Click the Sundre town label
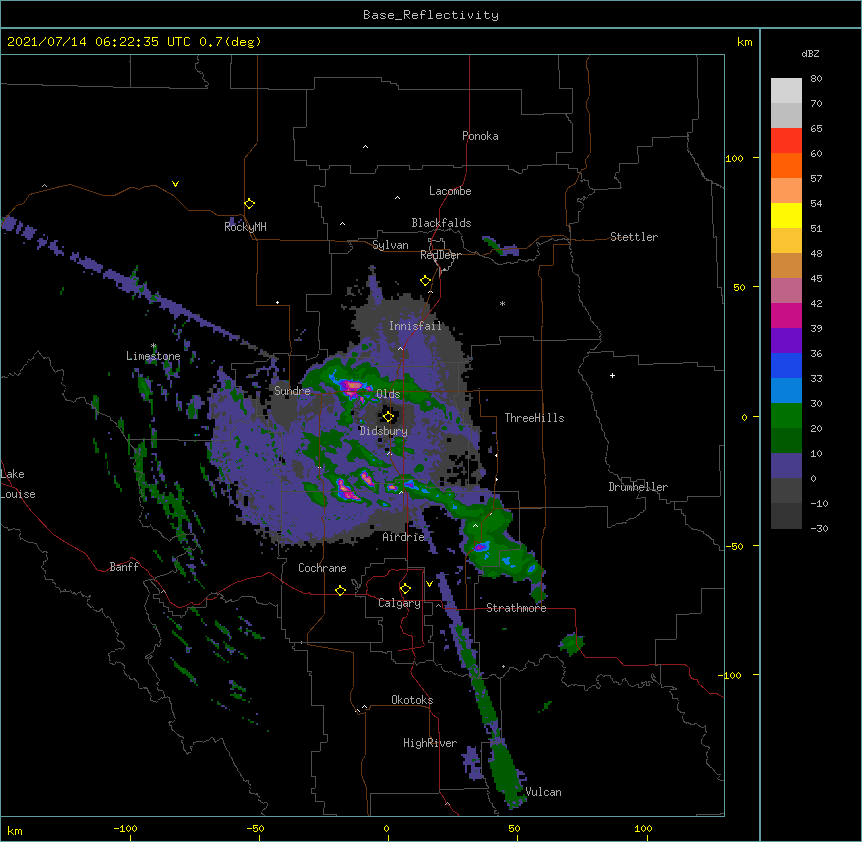Viewport: 862px width, 842px height. point(292,391)
